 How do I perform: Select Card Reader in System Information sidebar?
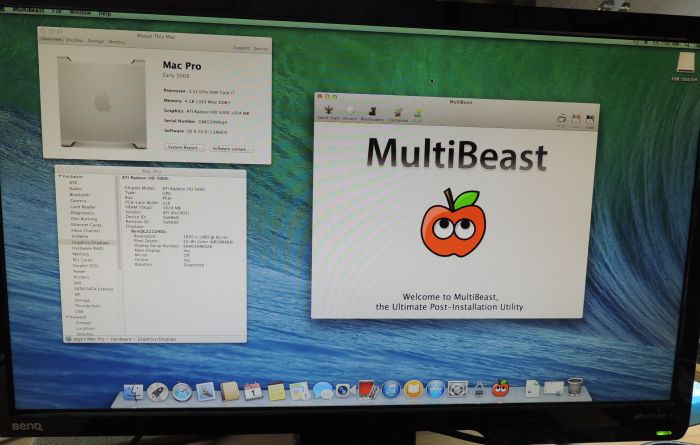point(83,207)
